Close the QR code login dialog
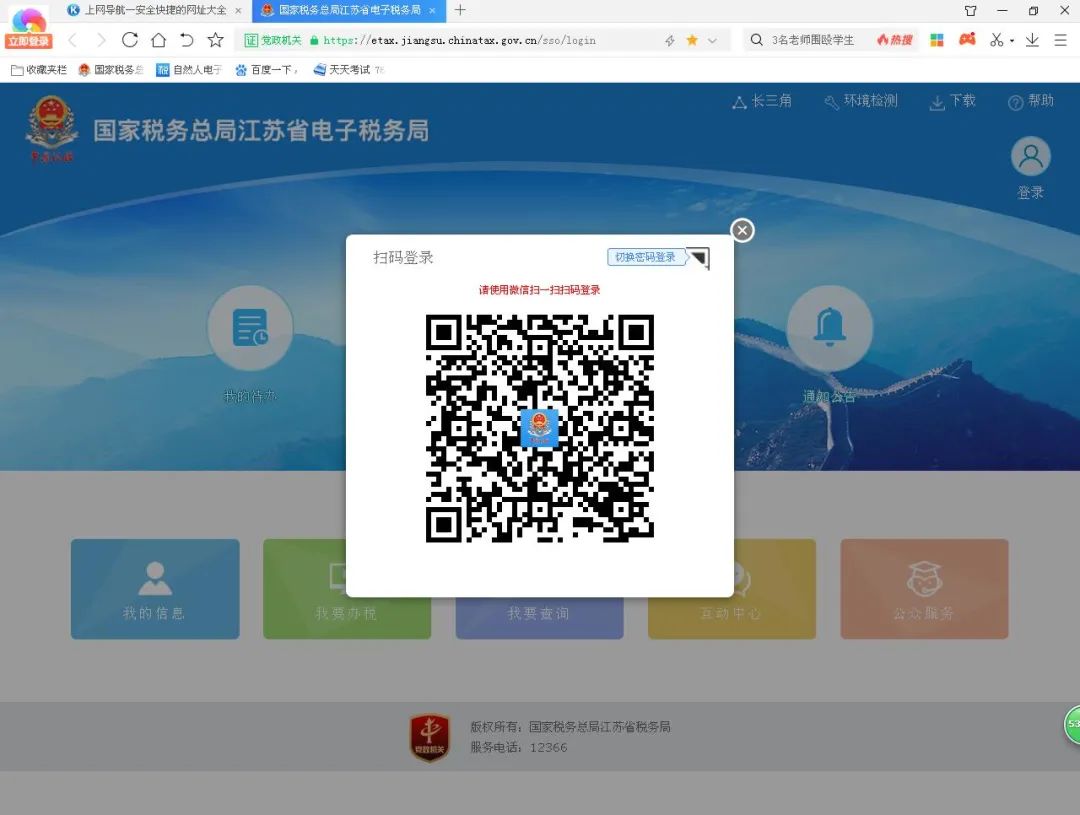This screenshot has width=1080, height=815. tap(742, 230)
